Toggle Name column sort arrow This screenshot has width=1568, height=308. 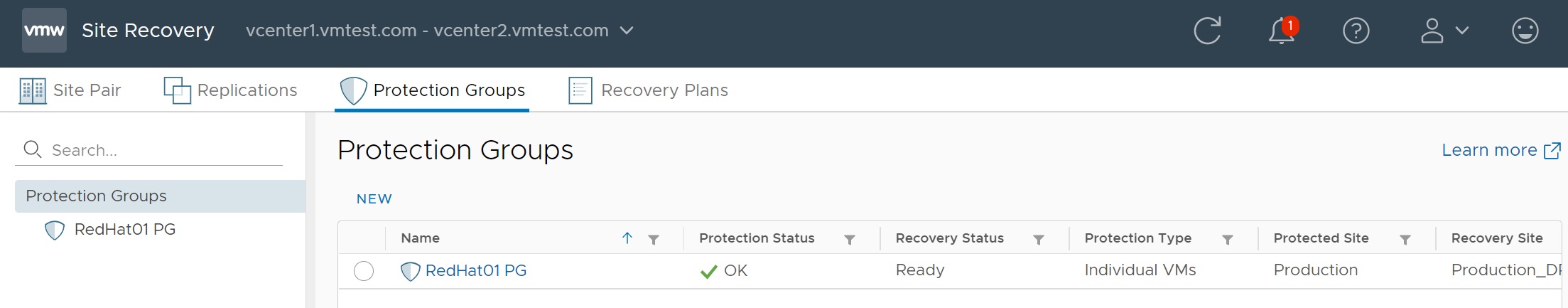tap(627, 238)
